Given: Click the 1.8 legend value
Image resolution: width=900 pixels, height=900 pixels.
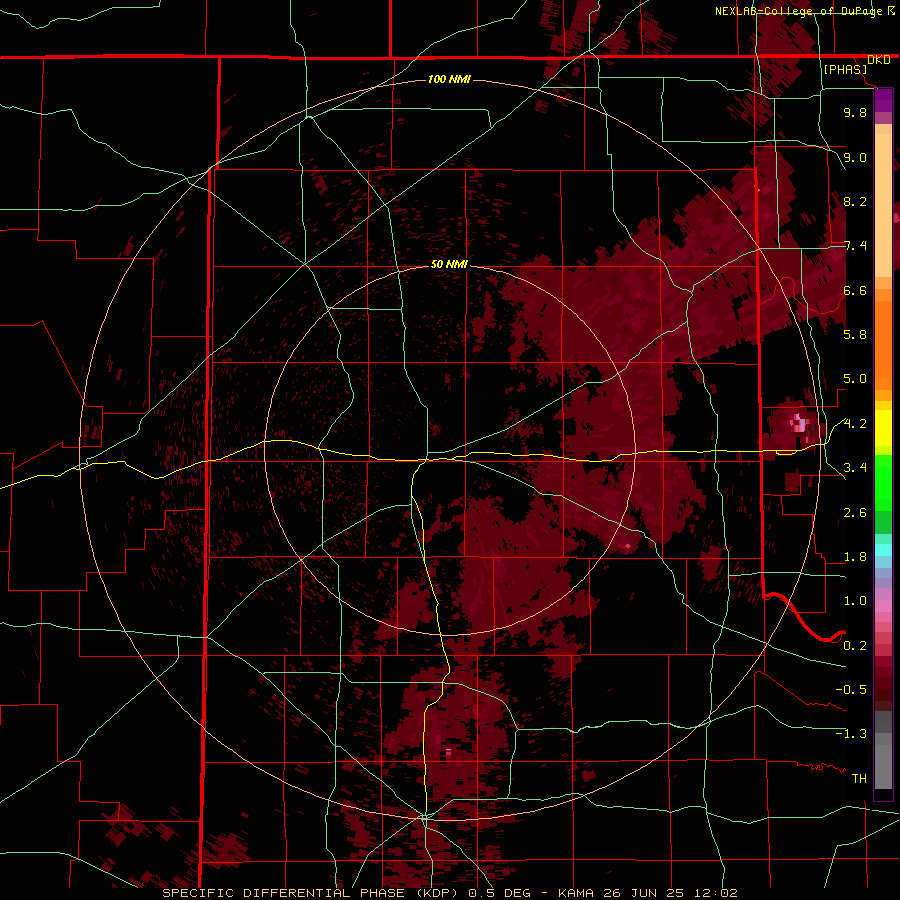Looking at the screenshot, I should pos(855,556).
